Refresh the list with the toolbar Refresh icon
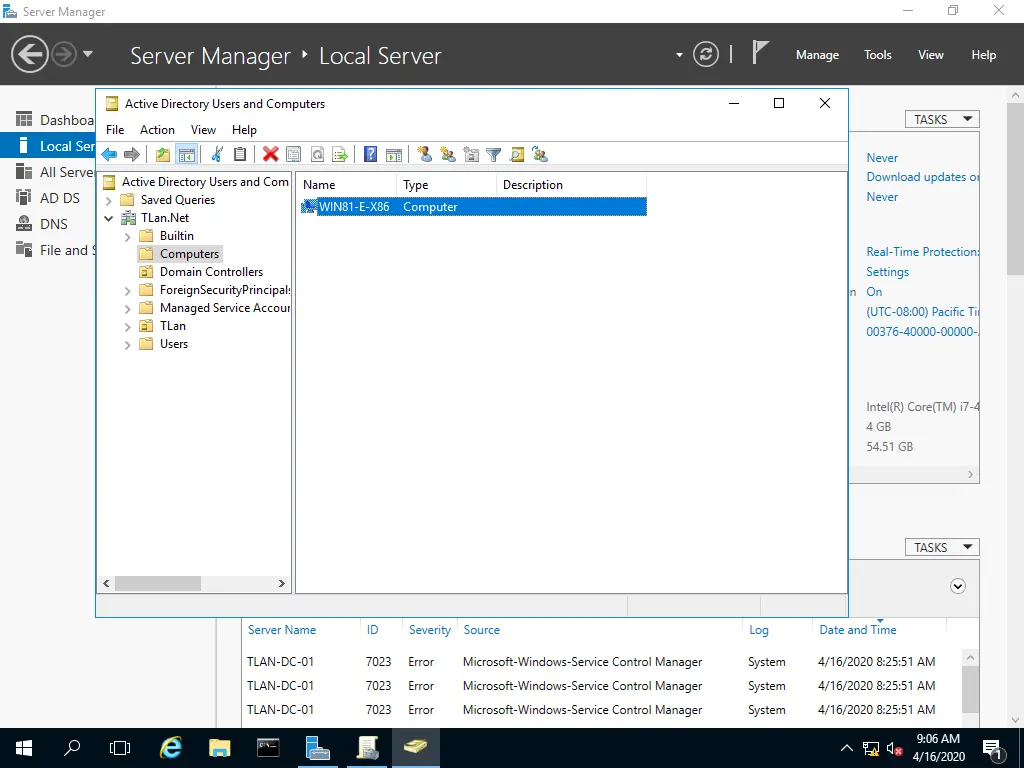 [317, 155]
